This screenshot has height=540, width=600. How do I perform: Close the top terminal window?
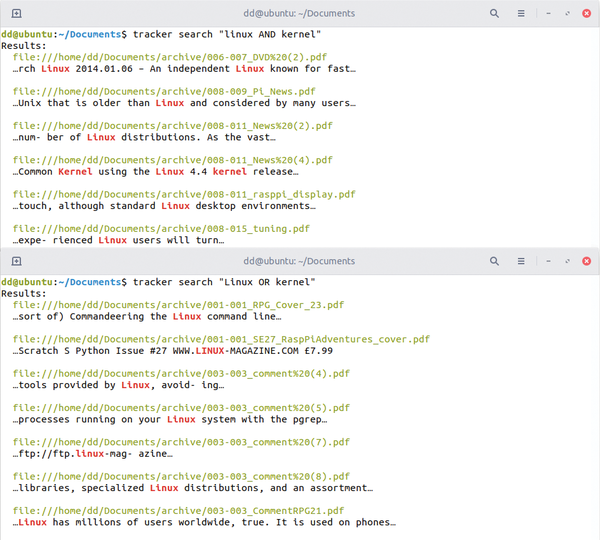[587, 13]
